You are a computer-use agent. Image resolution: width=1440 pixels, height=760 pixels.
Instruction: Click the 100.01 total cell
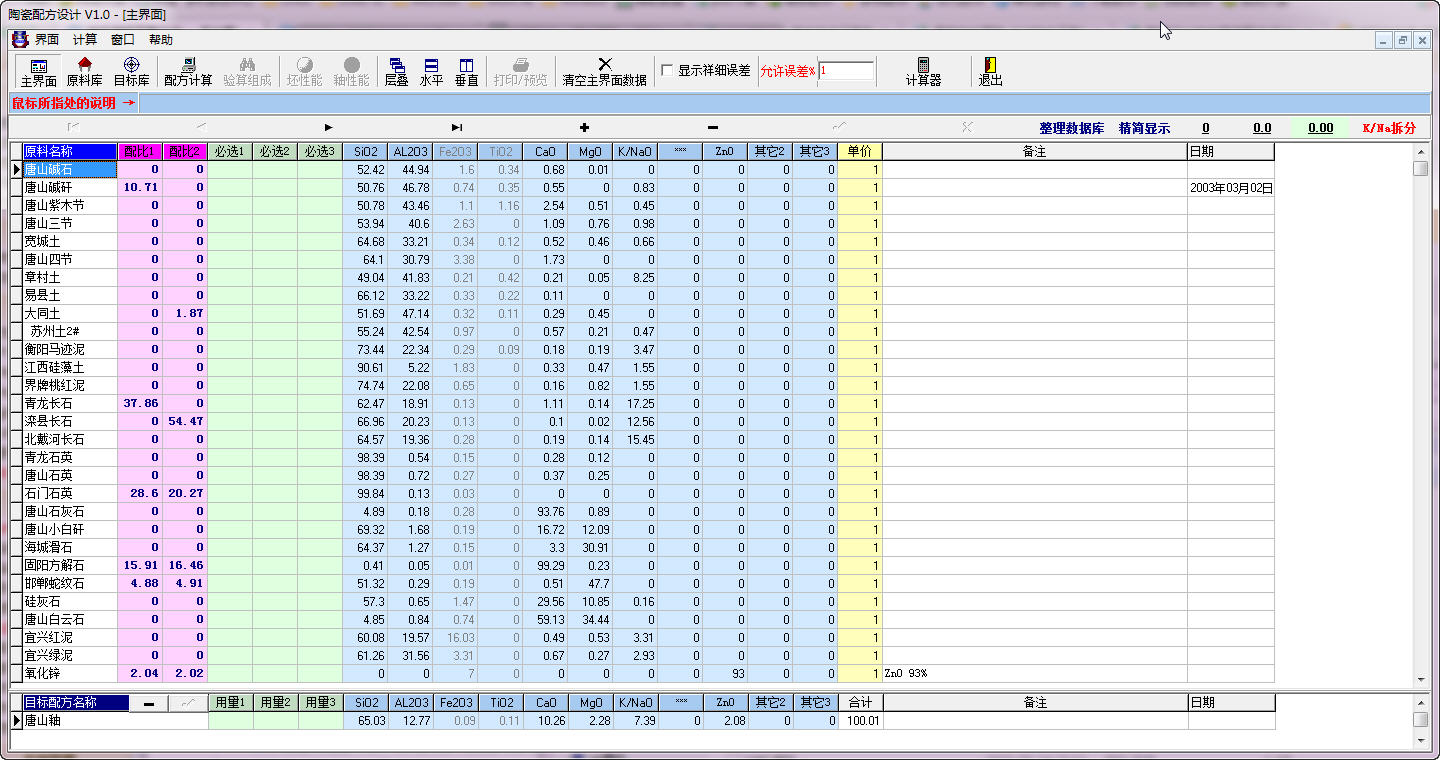click(860, 721)
